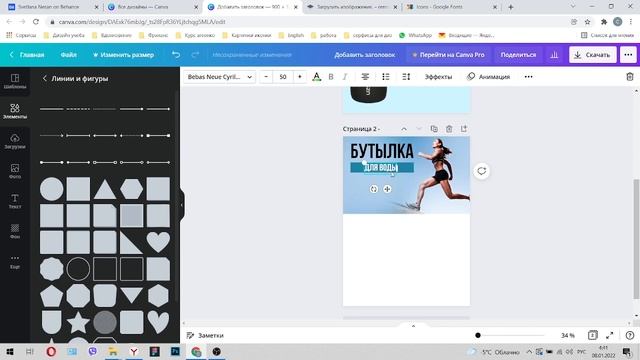Click the redo arrow
The width and height of the screenshot is (640, 360).
click(195, 55)
